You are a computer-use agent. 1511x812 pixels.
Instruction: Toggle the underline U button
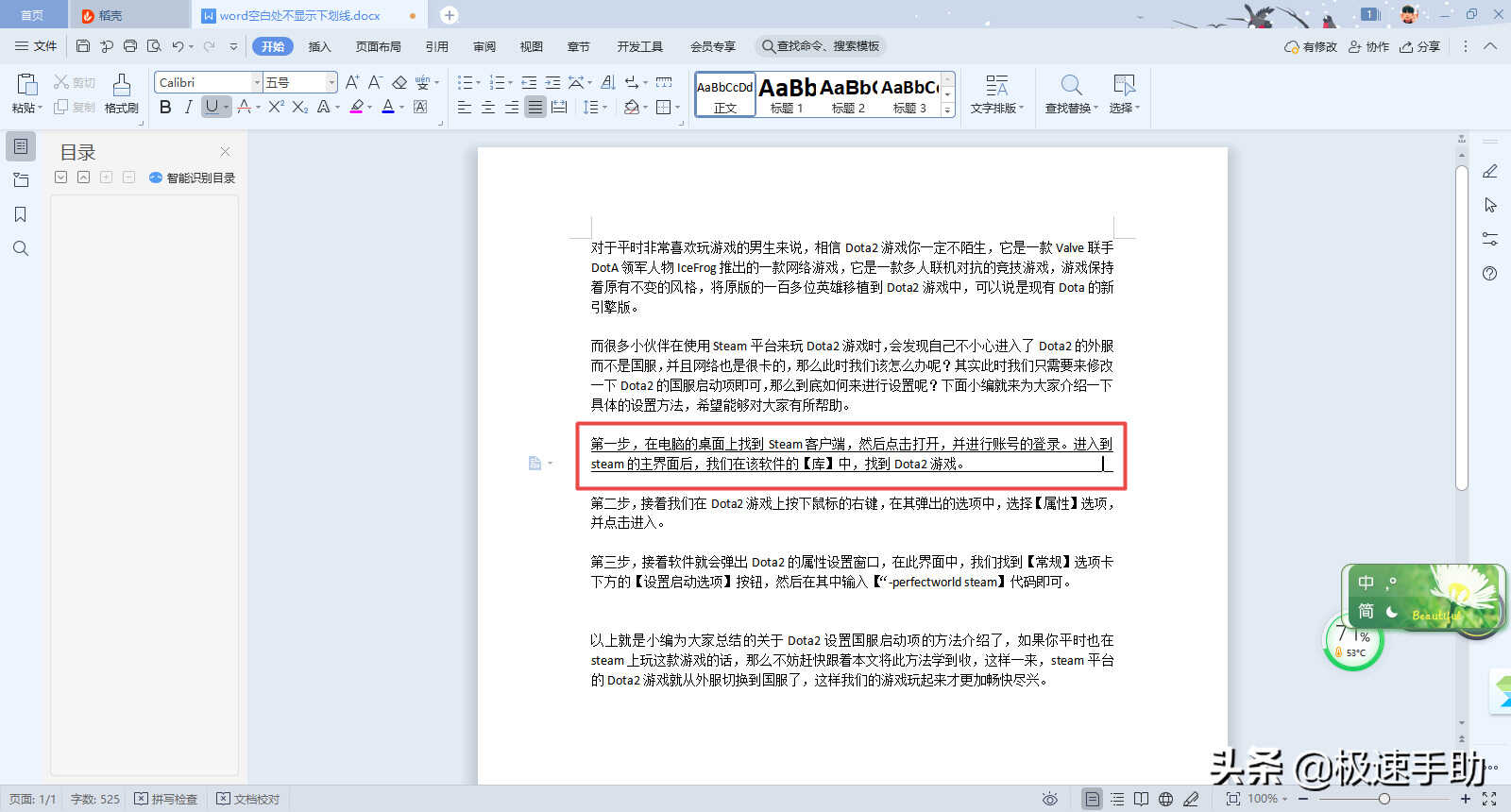[x=212, y=108]
